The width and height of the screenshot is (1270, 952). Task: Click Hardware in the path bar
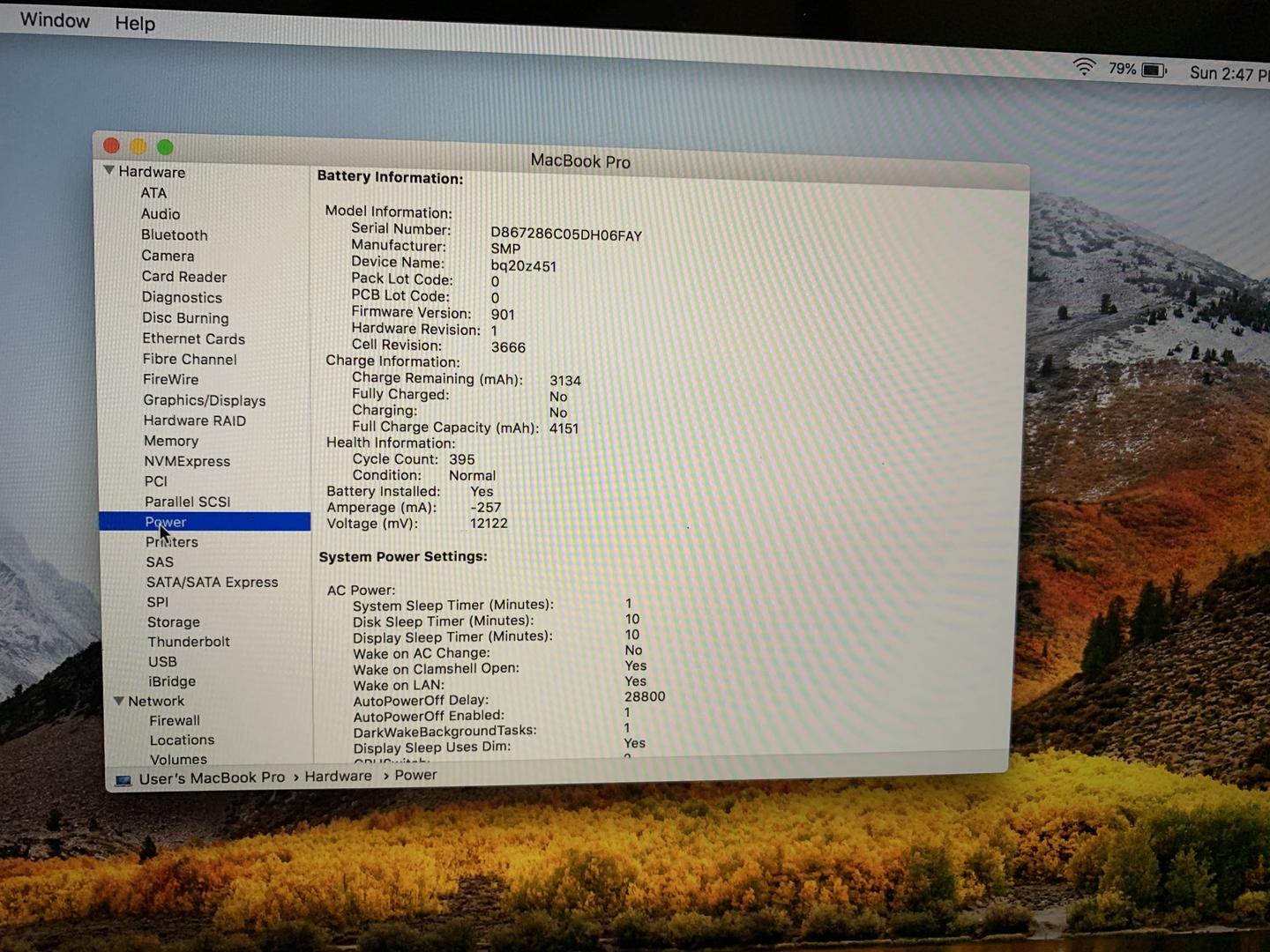[339, 777]
